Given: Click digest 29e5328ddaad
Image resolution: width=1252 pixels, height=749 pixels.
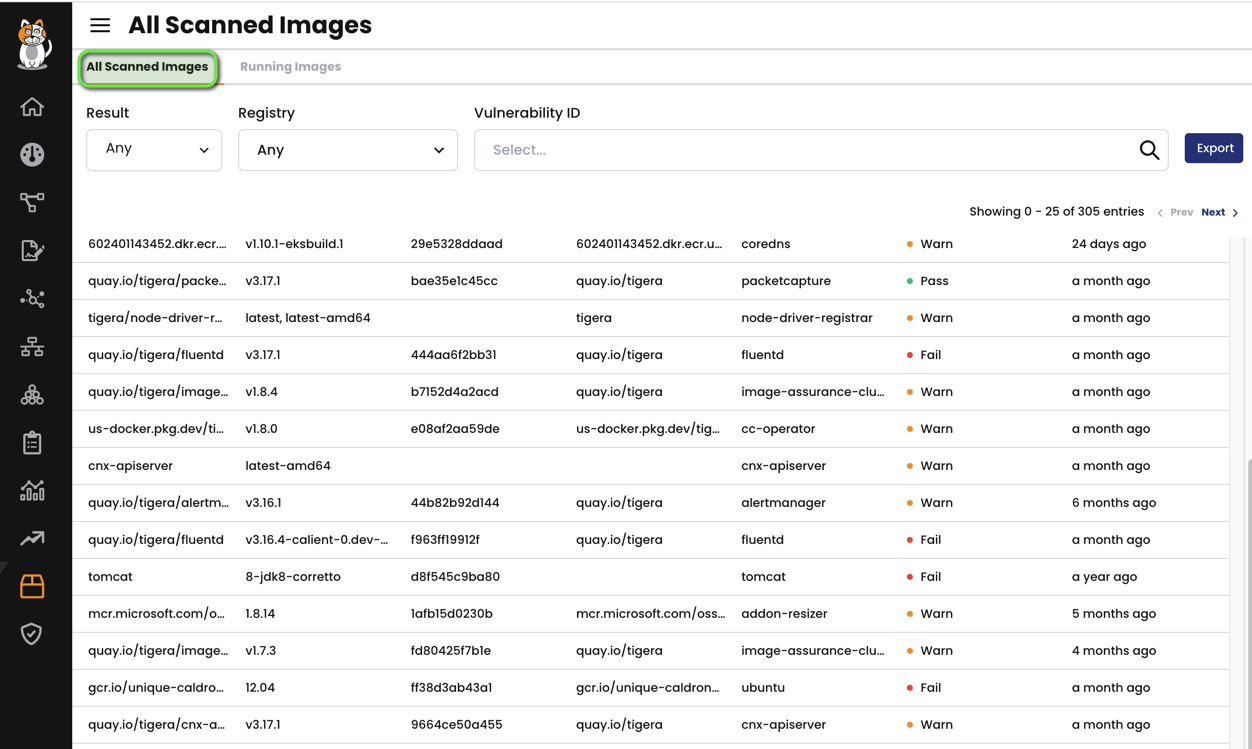Looking at the screenshot, I should [456, 244].
